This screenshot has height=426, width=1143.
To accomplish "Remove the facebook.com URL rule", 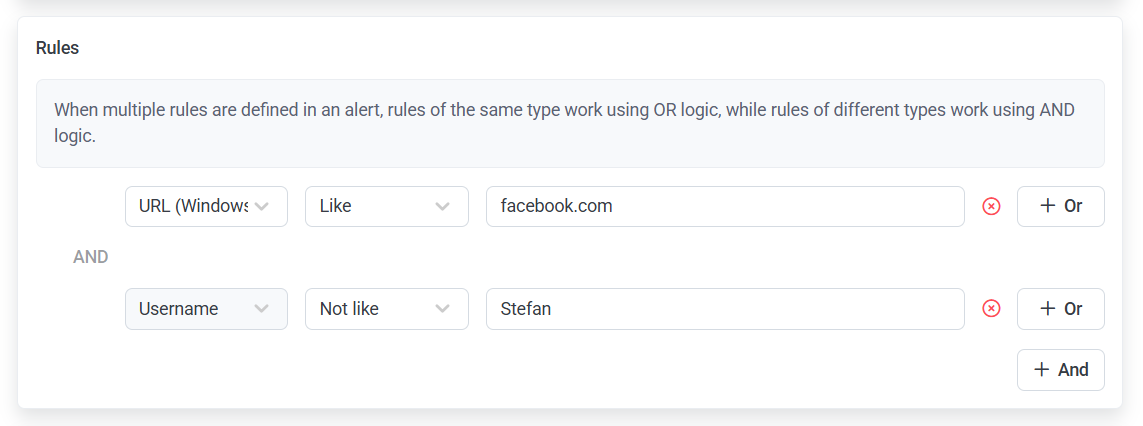I will pos(991,207).
